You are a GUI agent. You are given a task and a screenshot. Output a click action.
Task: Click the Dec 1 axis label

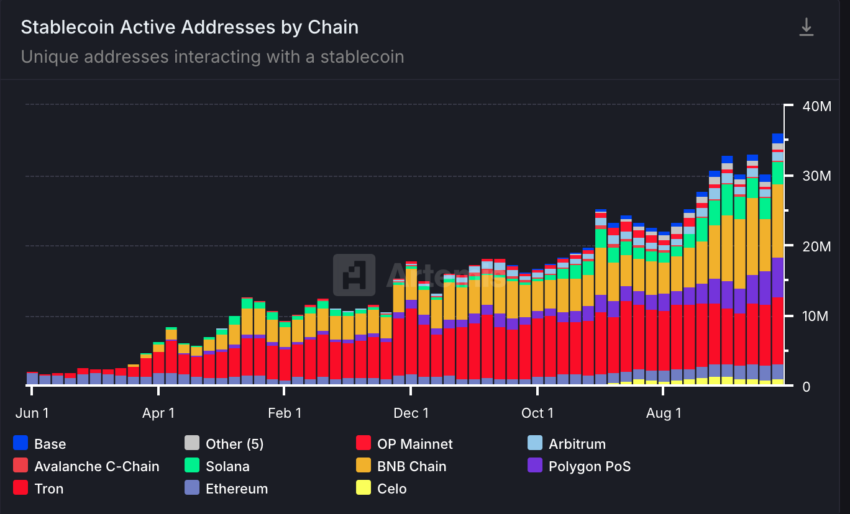coord(411,413)
